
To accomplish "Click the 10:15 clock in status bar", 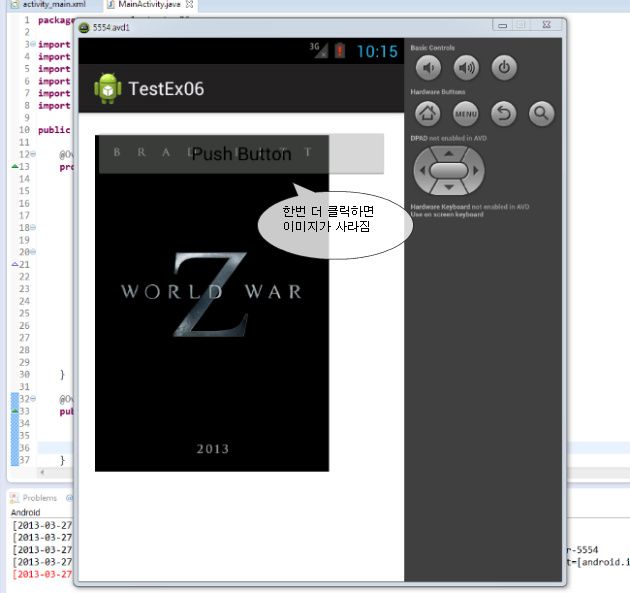I will (x=377, y=51).
